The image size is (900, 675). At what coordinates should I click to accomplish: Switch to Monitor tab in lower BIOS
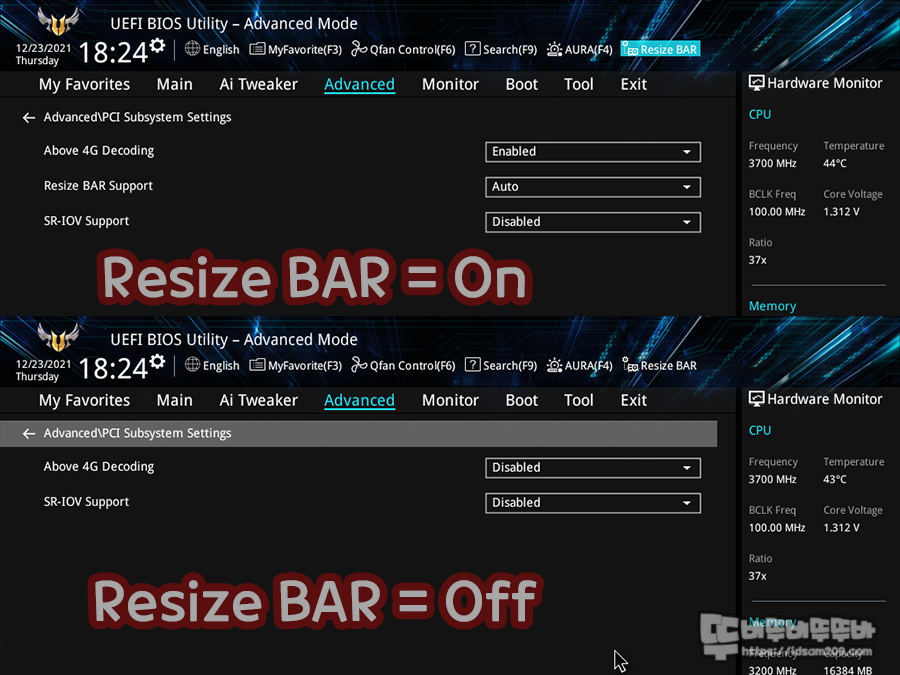pos(450,401)
